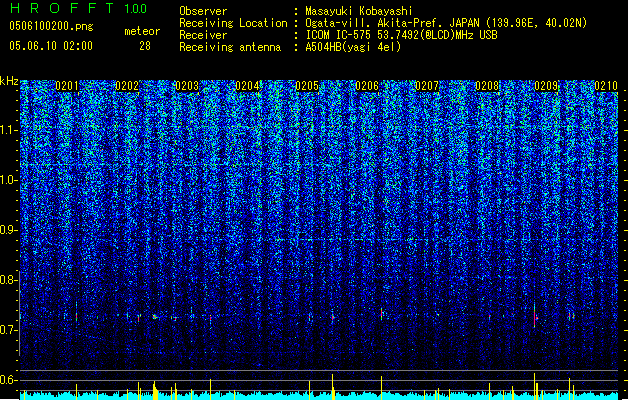This screenshot has width=629, height=400.
Task: Select observer name Masayuki Kobayashi
Action: [359, 11]
